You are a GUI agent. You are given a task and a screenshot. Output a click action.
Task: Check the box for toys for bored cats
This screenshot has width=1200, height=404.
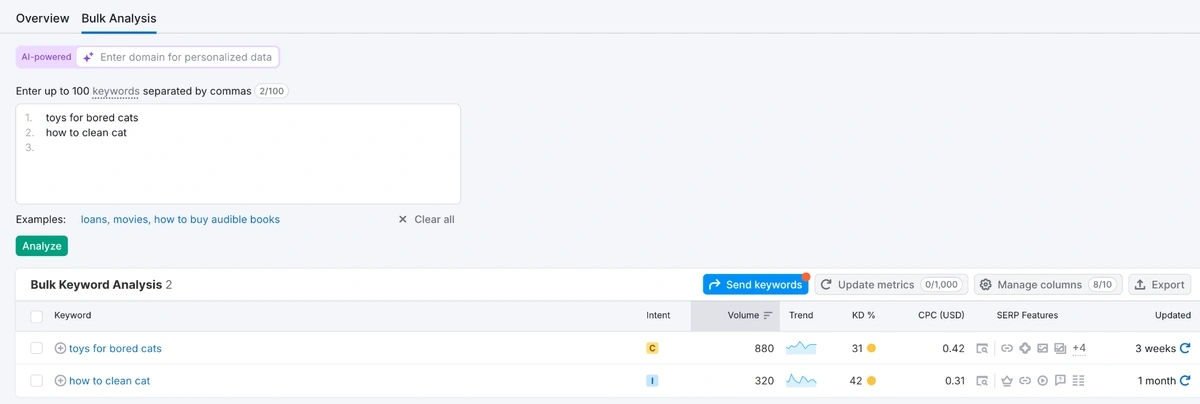(36, 348)
